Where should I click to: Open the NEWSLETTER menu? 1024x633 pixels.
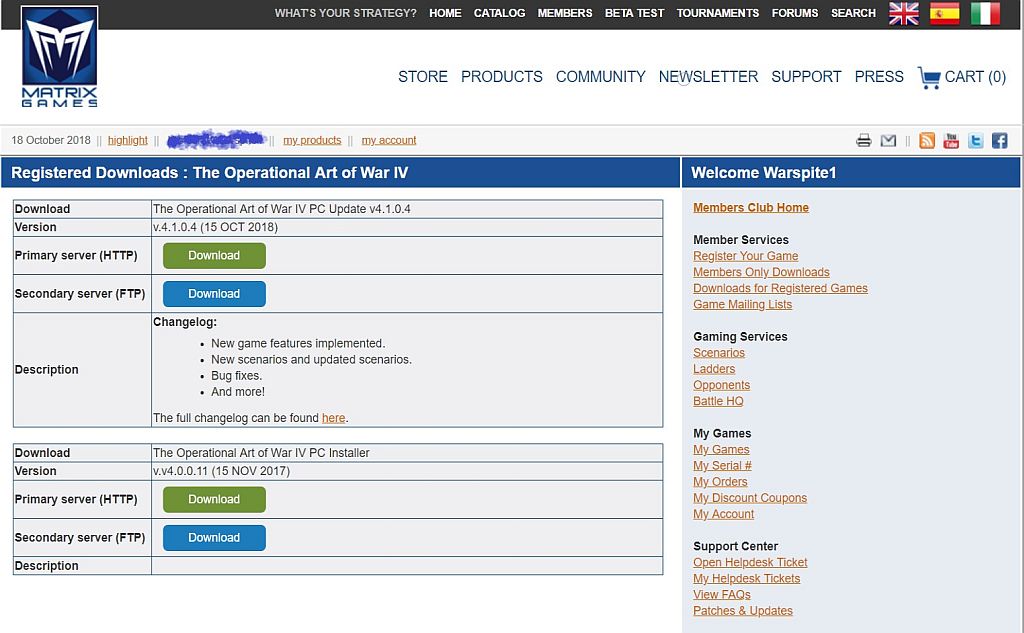point(709,77)
